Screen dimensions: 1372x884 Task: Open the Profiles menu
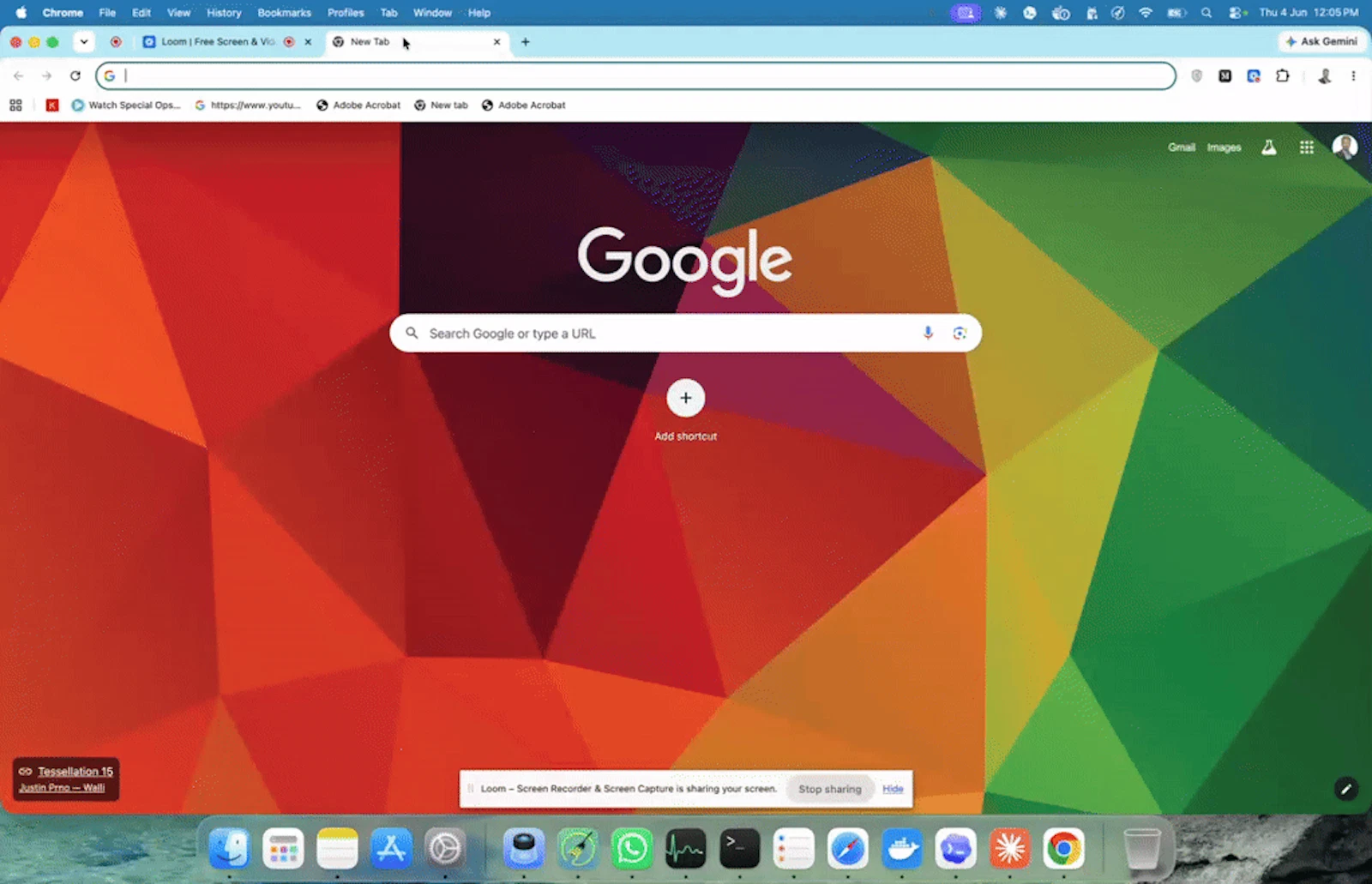point(346,13)
